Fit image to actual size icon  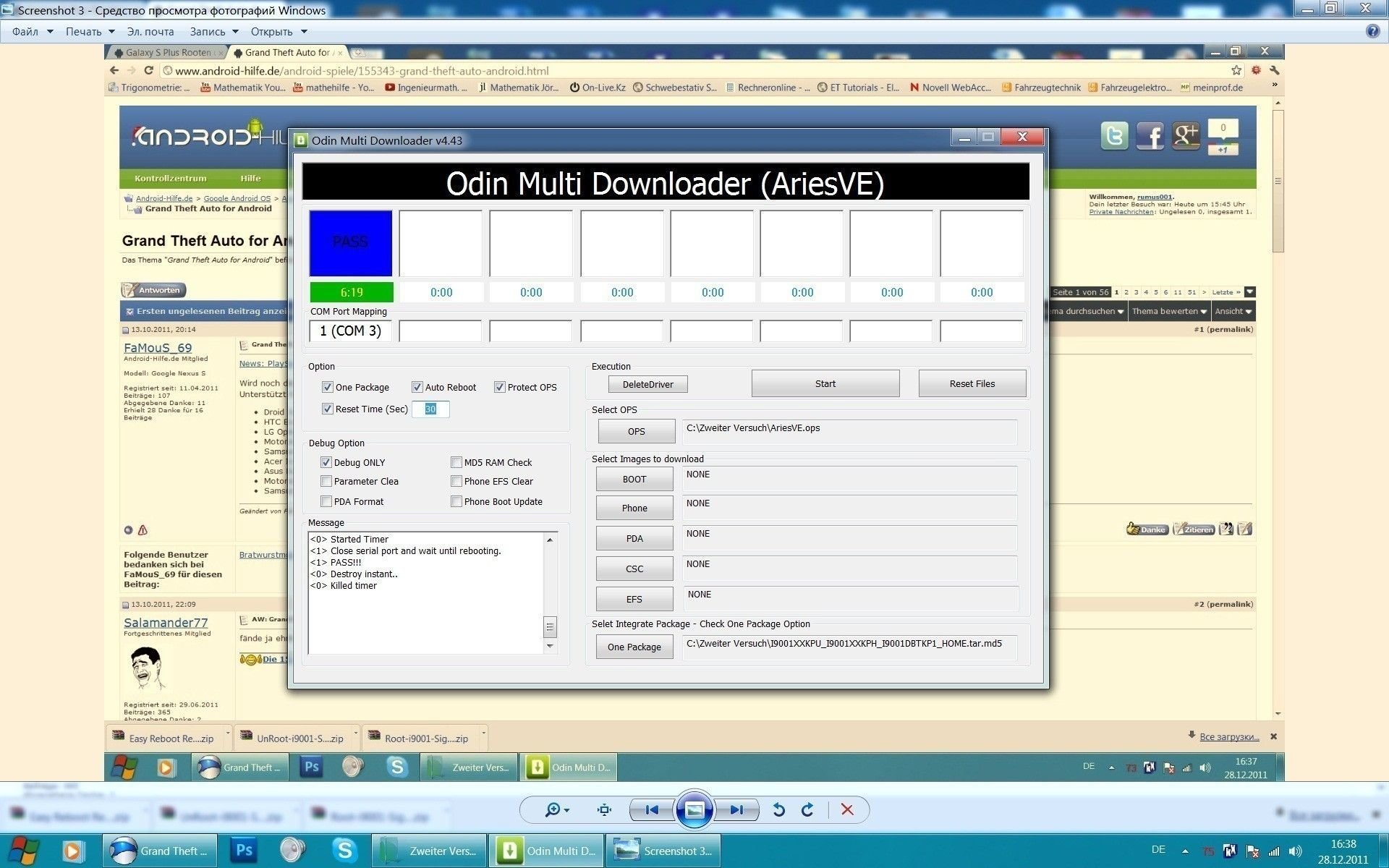(x=605, y=810)
